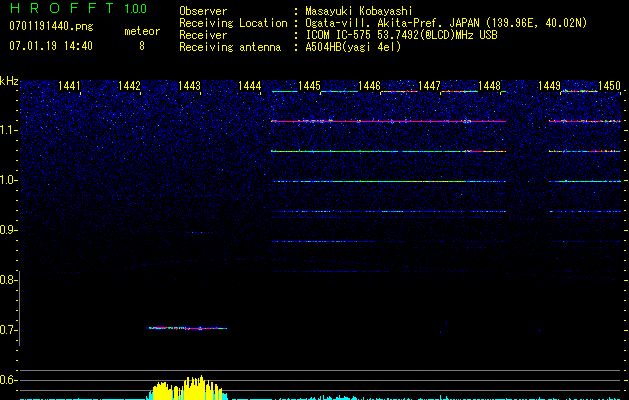Click the long green-red line just below 1.1 kHz
The image size is (629, 400).
pyautogui.click(x=388, y=151)
